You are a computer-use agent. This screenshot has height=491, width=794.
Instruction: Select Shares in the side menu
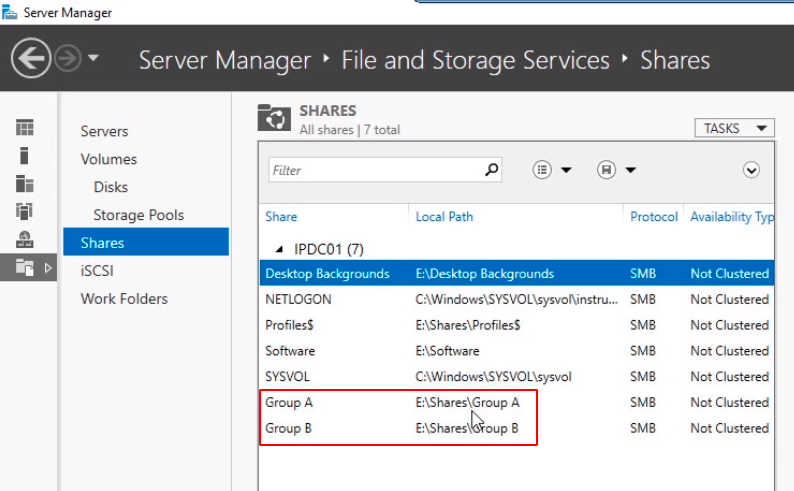(x=146, y=242)
